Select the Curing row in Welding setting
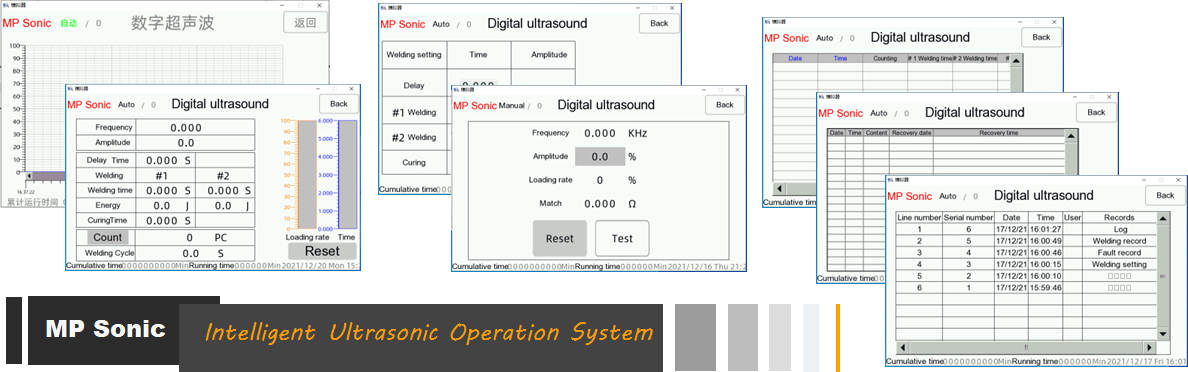The height and width of the screenshot is (372, 1188). pyautogui.click(x=414, y=162)
